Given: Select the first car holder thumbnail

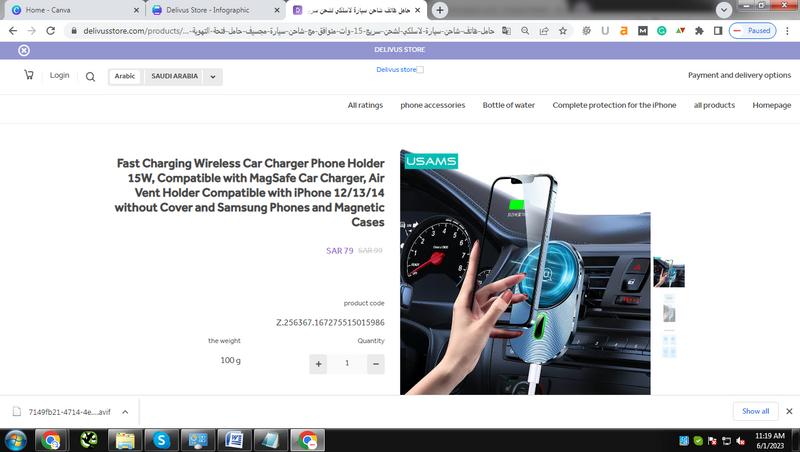Looking at the screenshot, I should tap(669, 272).
